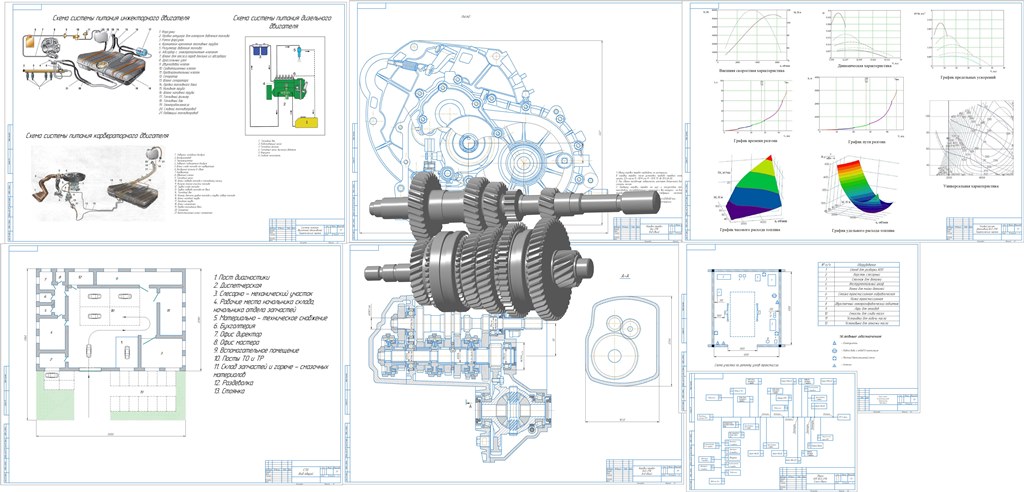Select the technological flow block diagram
Screen dimensions: 1024x492
[774, 429]
